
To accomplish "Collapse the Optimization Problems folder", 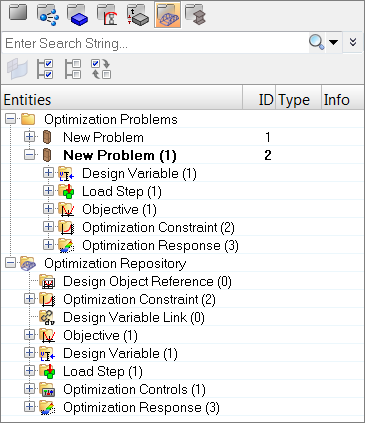I will coord(11,119).
